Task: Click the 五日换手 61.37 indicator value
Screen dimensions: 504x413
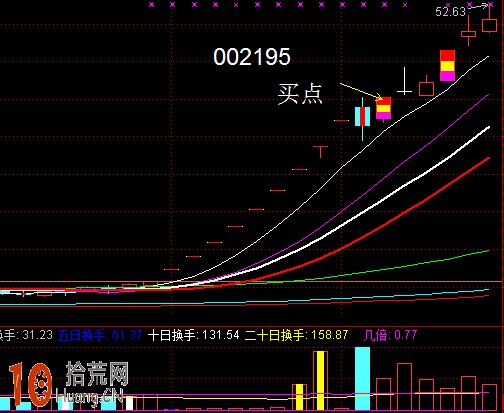Action: [x=100, y=335]
